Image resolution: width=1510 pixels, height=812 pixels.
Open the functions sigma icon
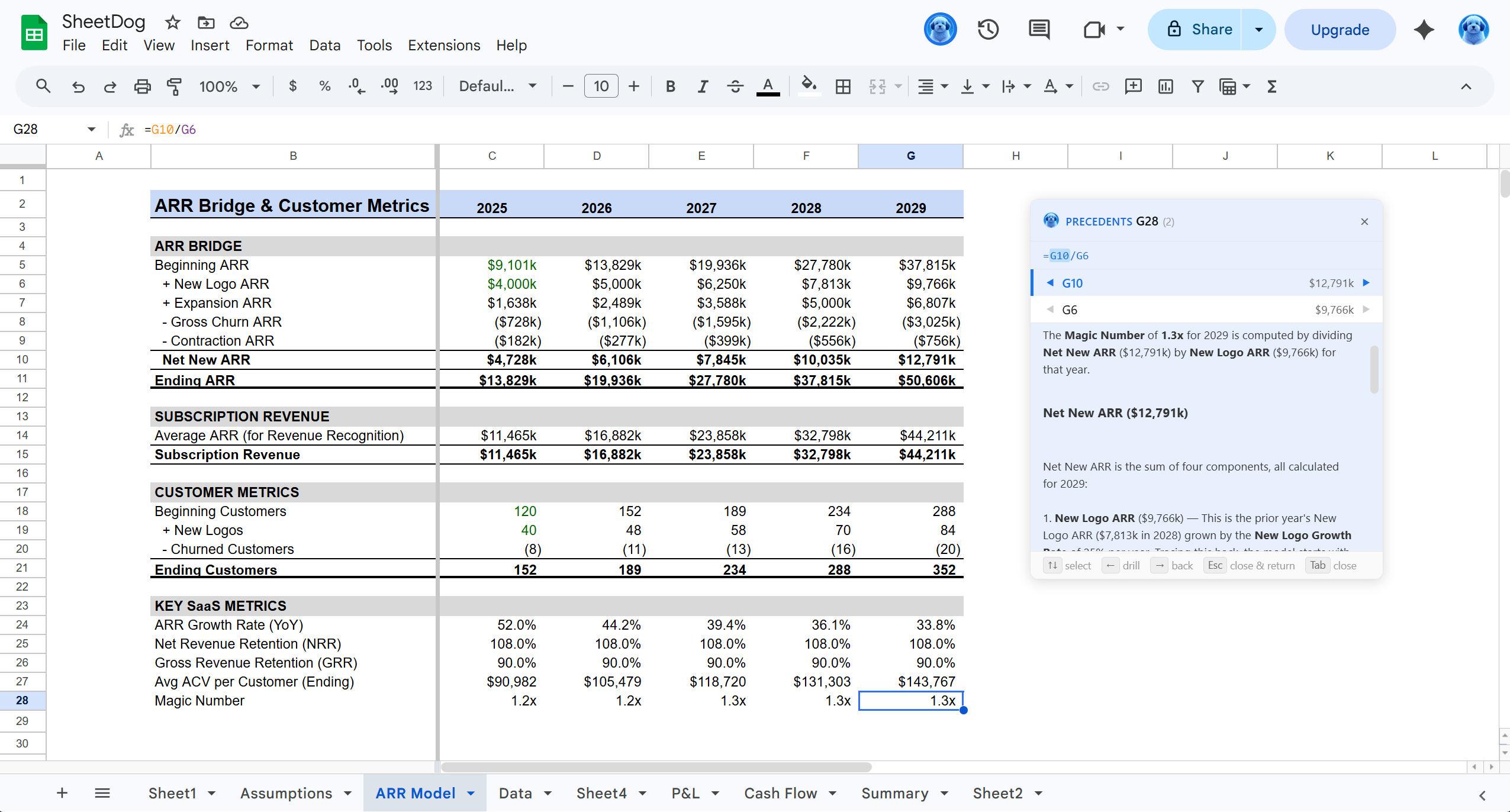tap(1271, 86)
